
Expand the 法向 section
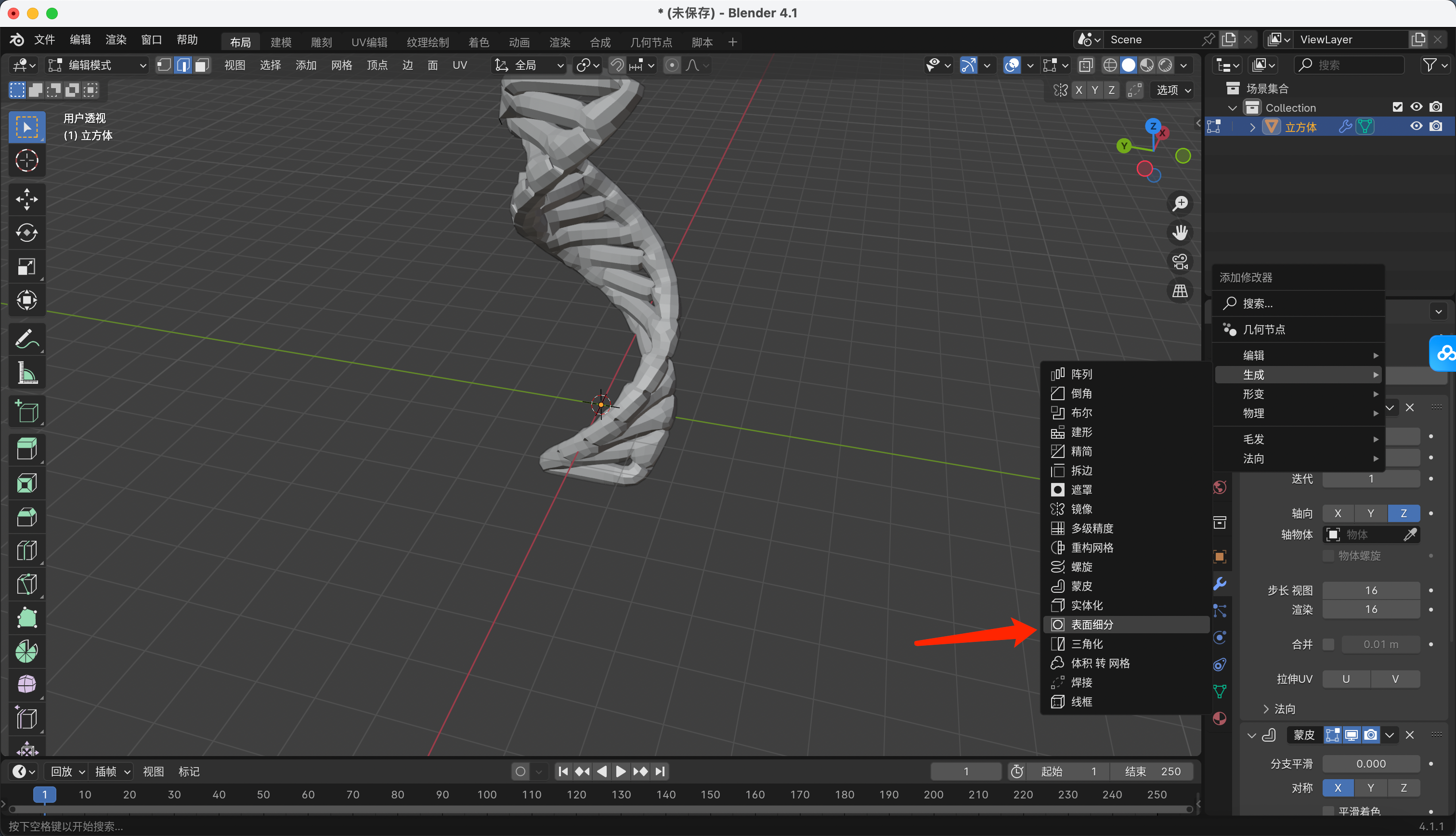1279,708
